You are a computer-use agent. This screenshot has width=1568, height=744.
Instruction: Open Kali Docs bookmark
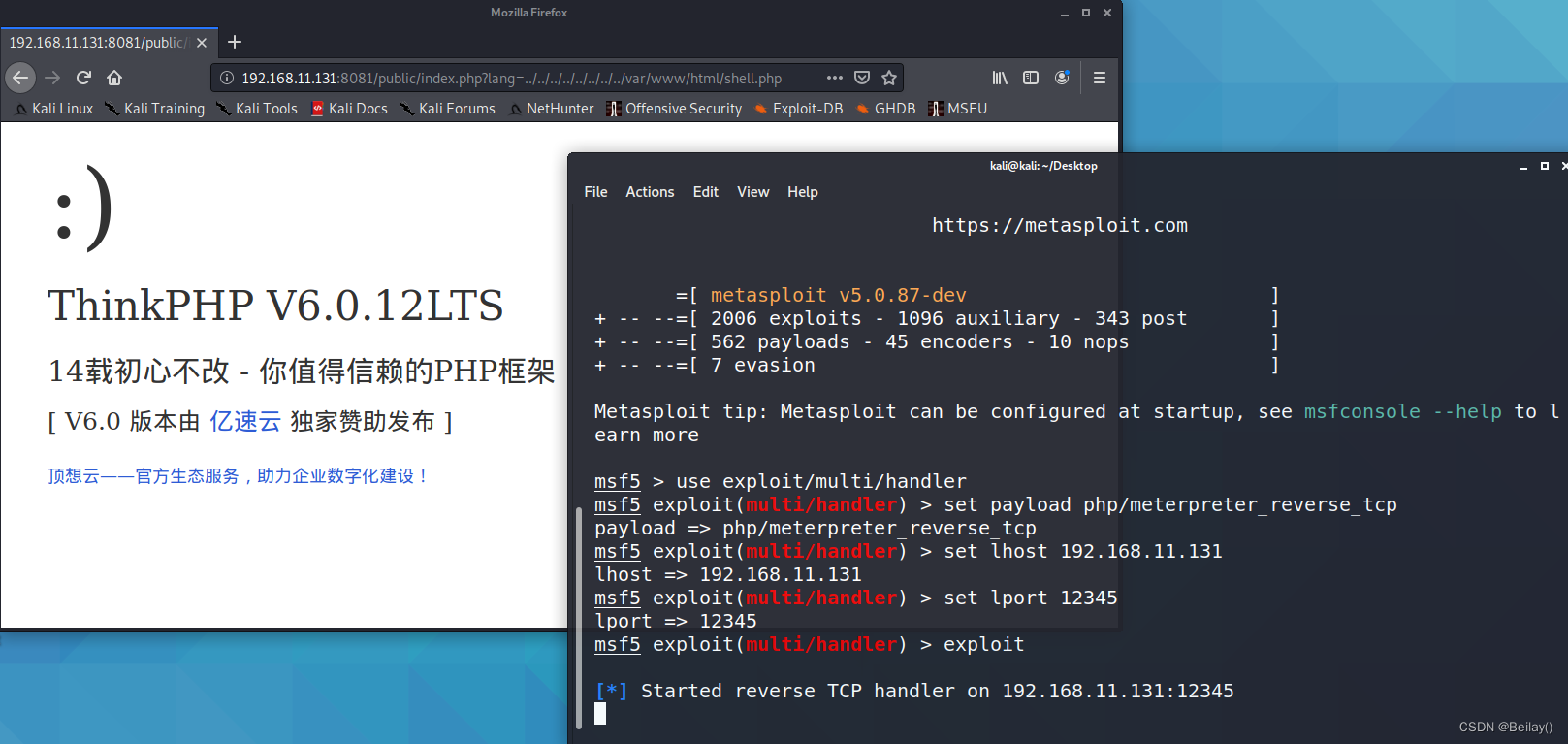click(x=349, y=109)
